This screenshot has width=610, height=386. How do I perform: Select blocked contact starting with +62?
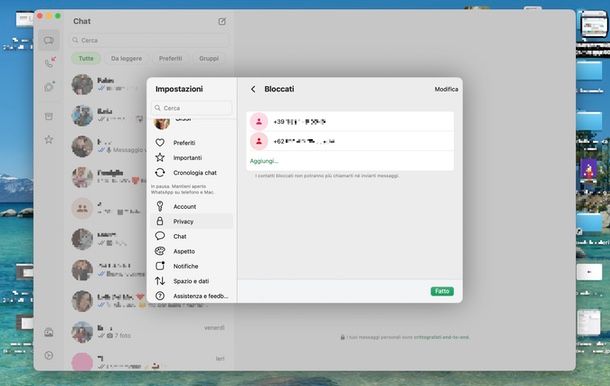coord(350,141)
